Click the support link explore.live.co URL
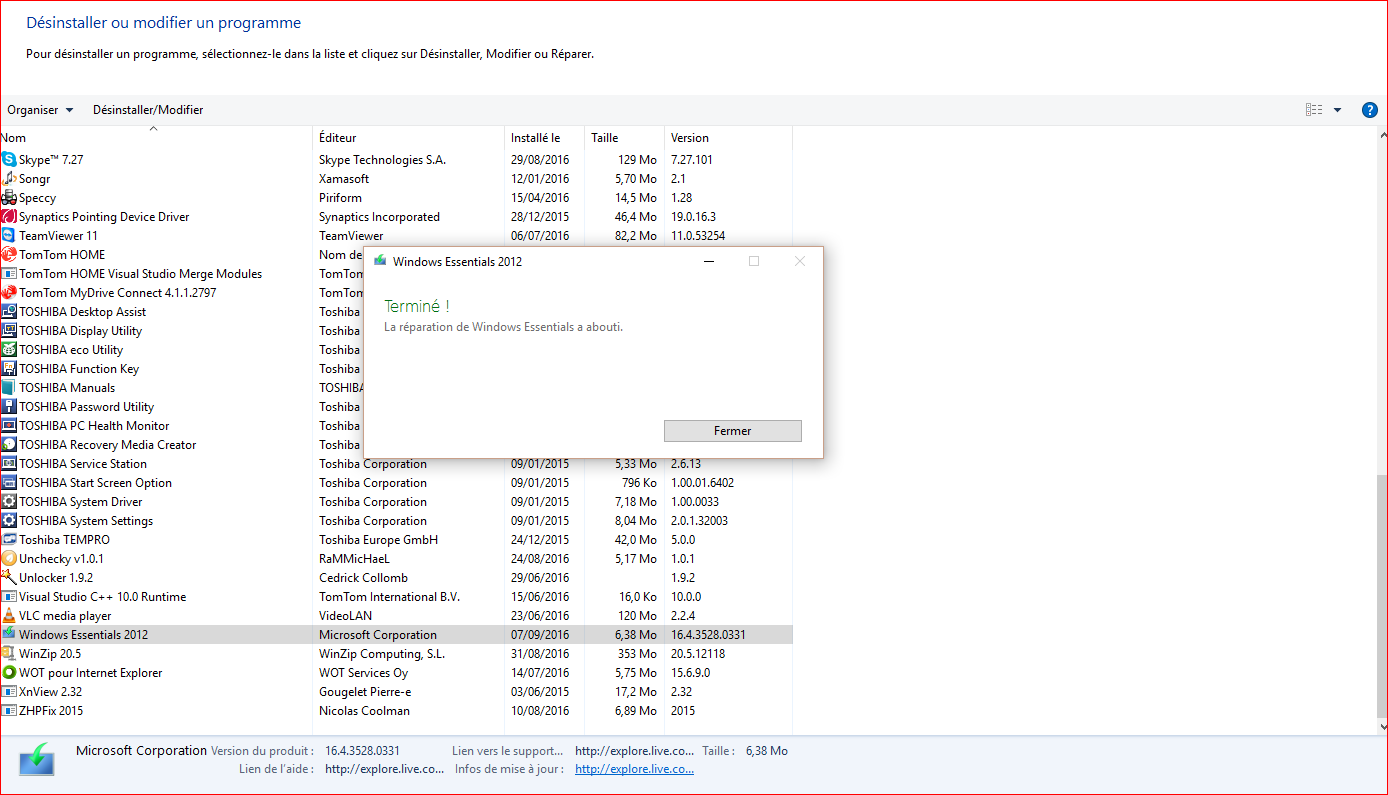The width and height of the screenshot is (1388, 795). (x=634, y=751)
